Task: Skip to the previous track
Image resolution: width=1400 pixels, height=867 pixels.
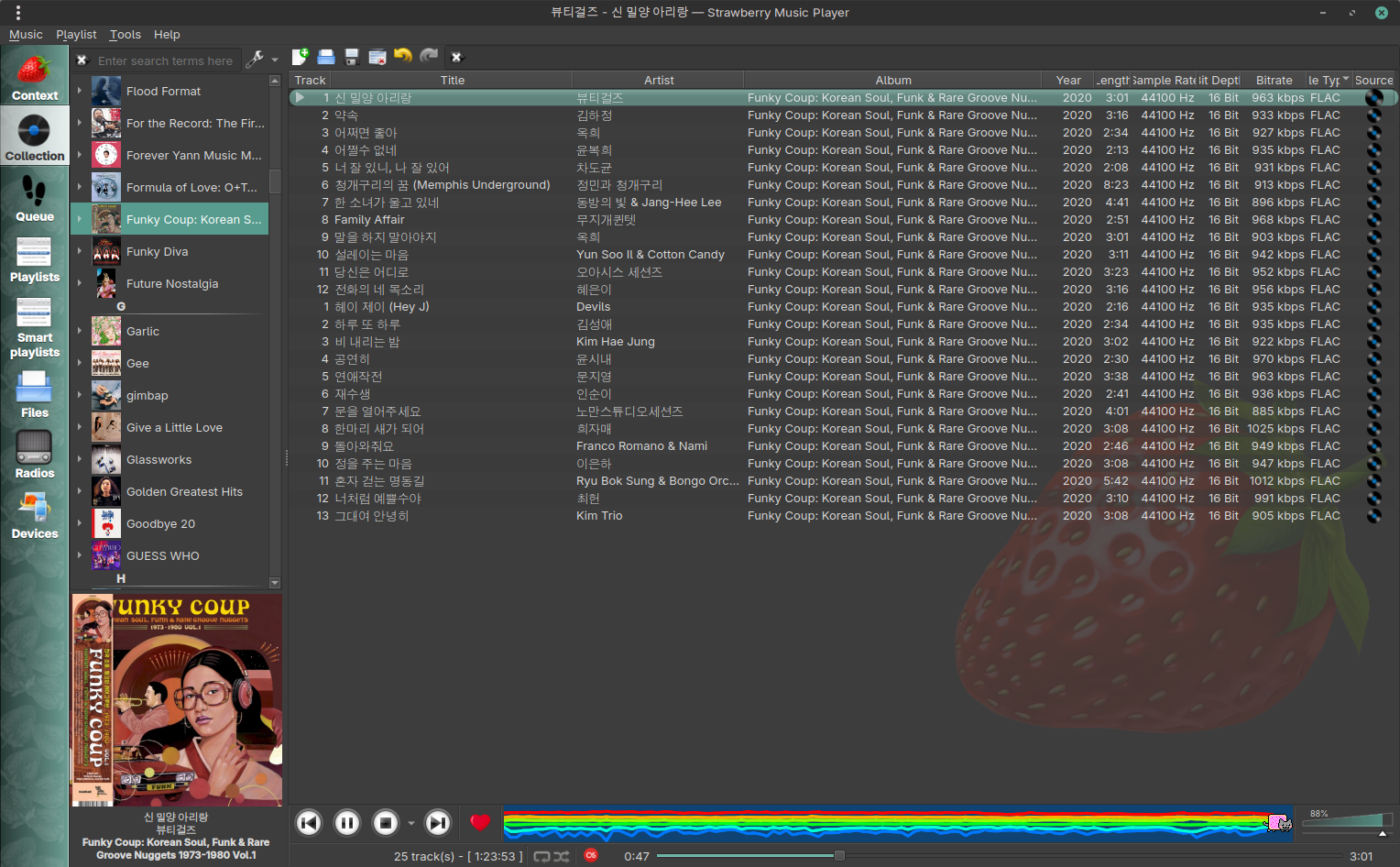Action: pos(309,823)
